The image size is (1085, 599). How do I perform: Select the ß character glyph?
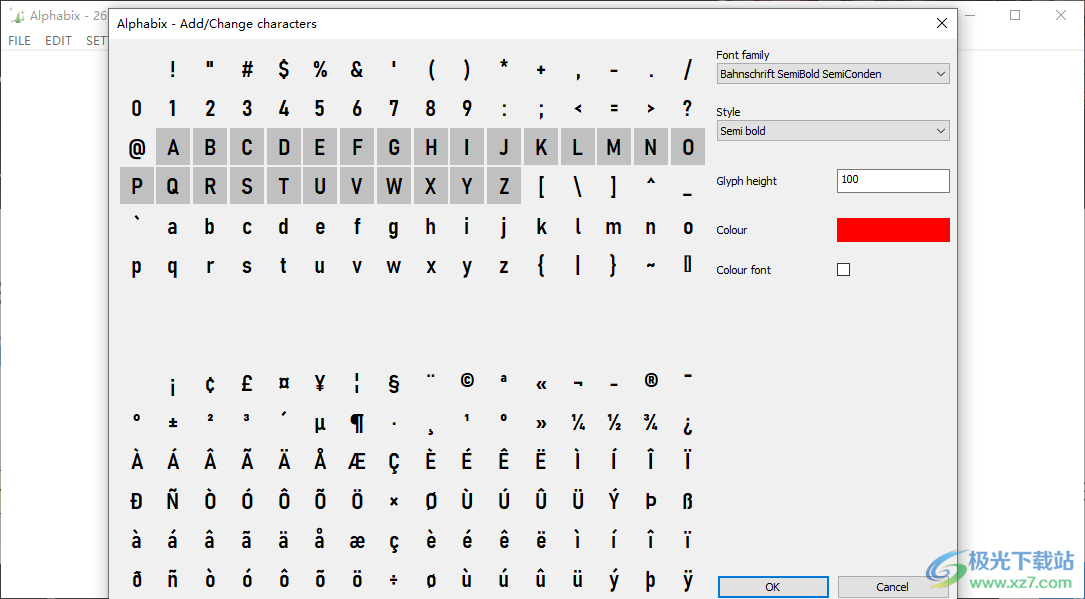click(687, 500)
